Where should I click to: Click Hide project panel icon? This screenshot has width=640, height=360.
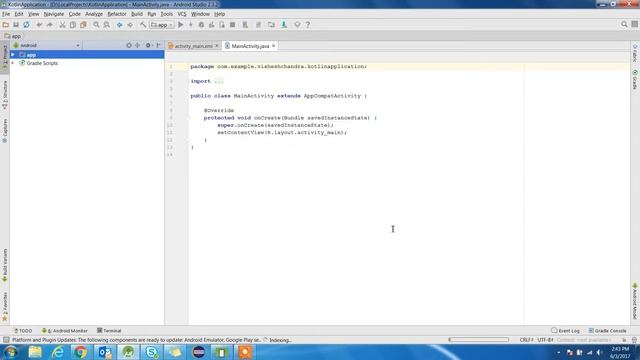(158, 45)
